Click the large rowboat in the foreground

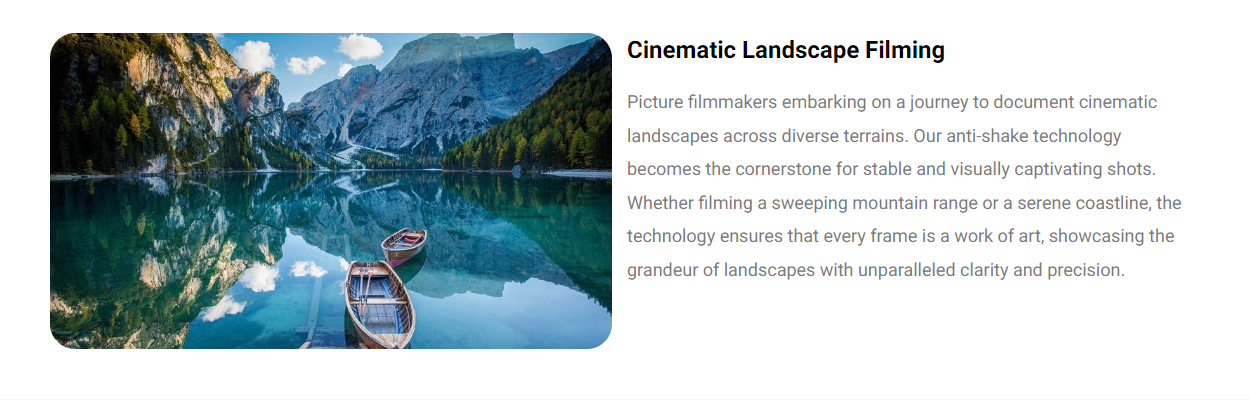click(x=379, y=303)
